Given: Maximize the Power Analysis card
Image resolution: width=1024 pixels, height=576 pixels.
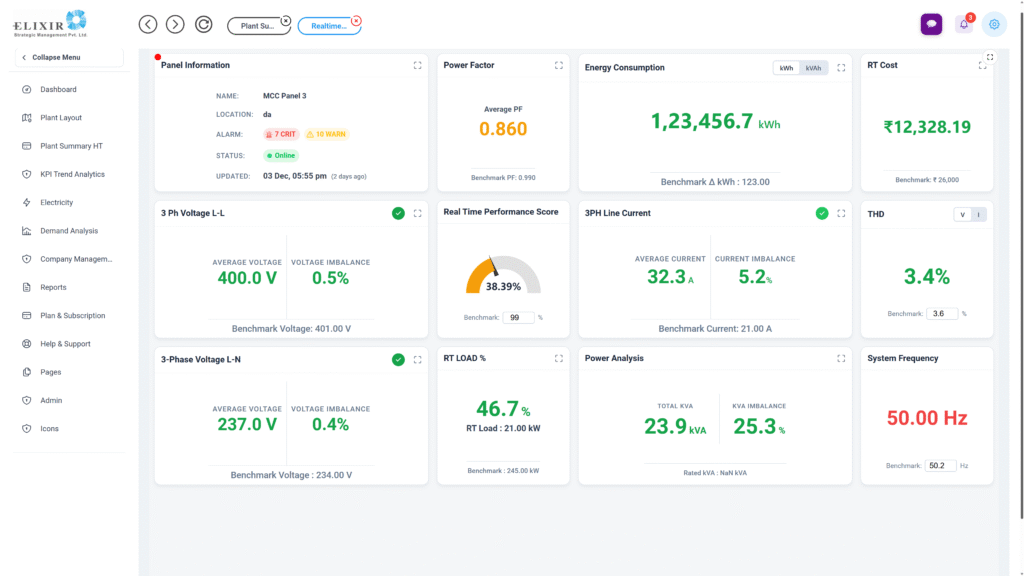Looking at the screenshot, I should pos(841,358).
